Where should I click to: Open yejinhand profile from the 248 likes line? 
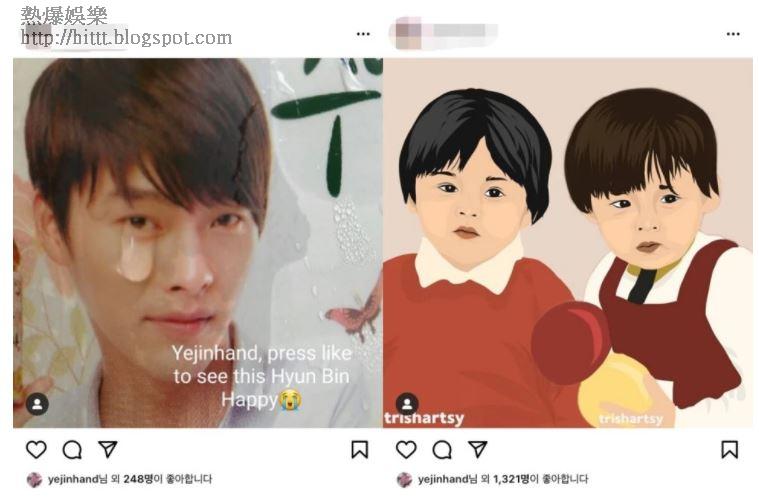tap(73, 479)
